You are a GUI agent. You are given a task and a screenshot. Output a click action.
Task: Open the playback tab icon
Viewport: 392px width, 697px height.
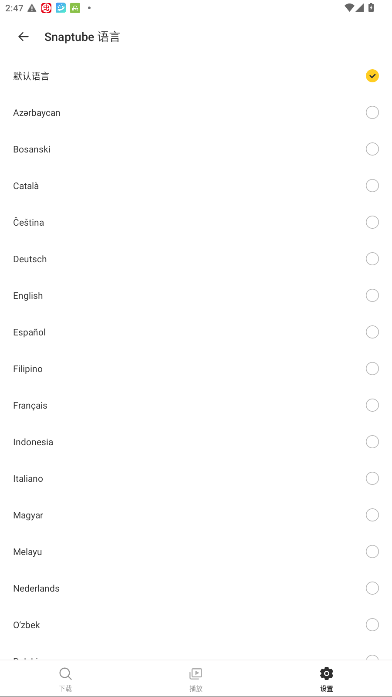[196, 674]
